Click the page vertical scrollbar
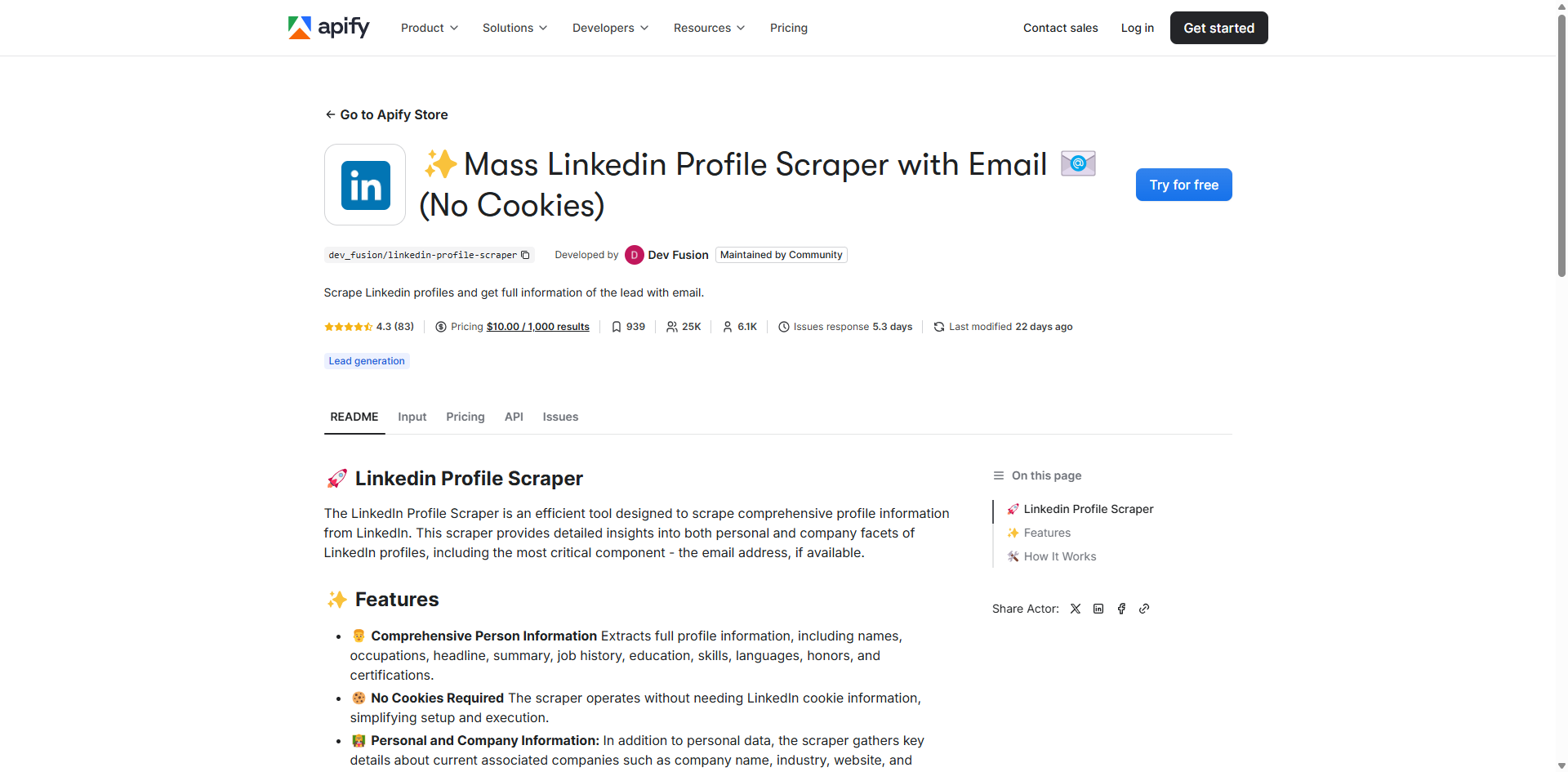 point(1561,163)
